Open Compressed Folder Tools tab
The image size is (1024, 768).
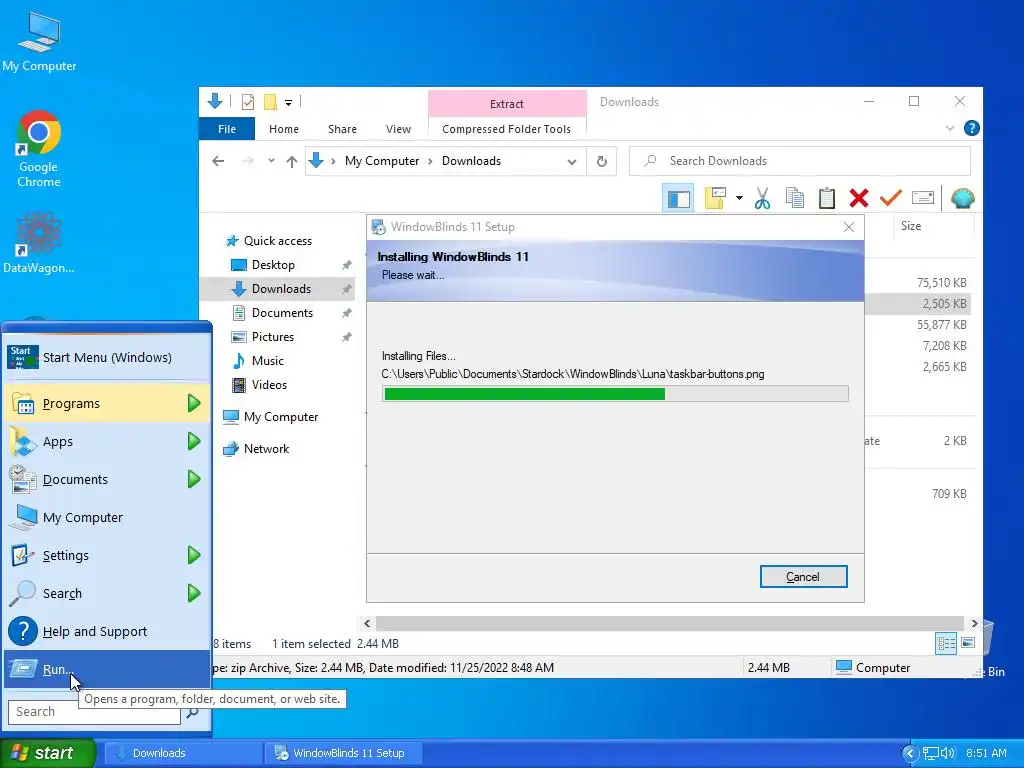coord(507,129)
